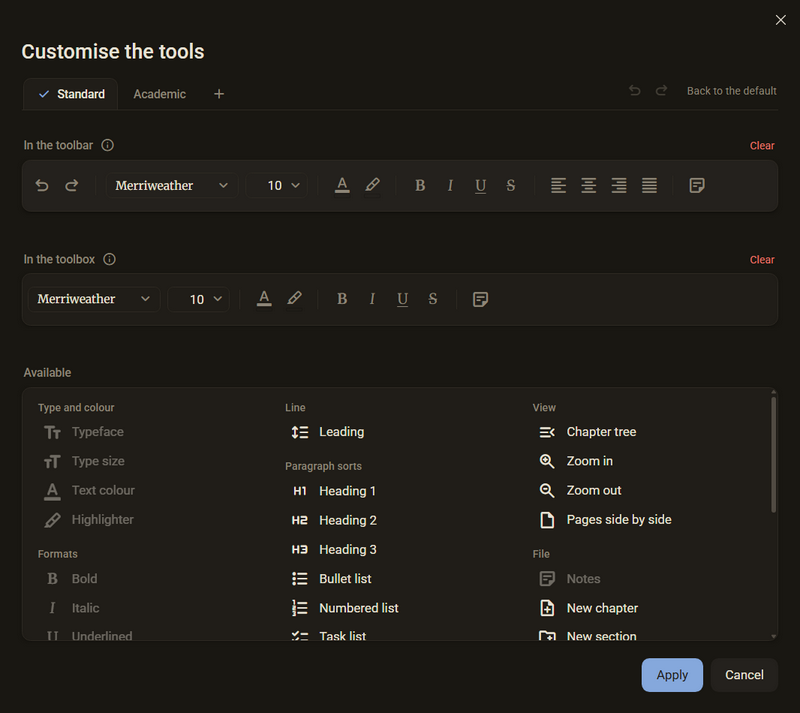Click info icon beside In the toolbar
Viewport: 800px width, 713px height.
pyautogui.click(x=107, y=145)
